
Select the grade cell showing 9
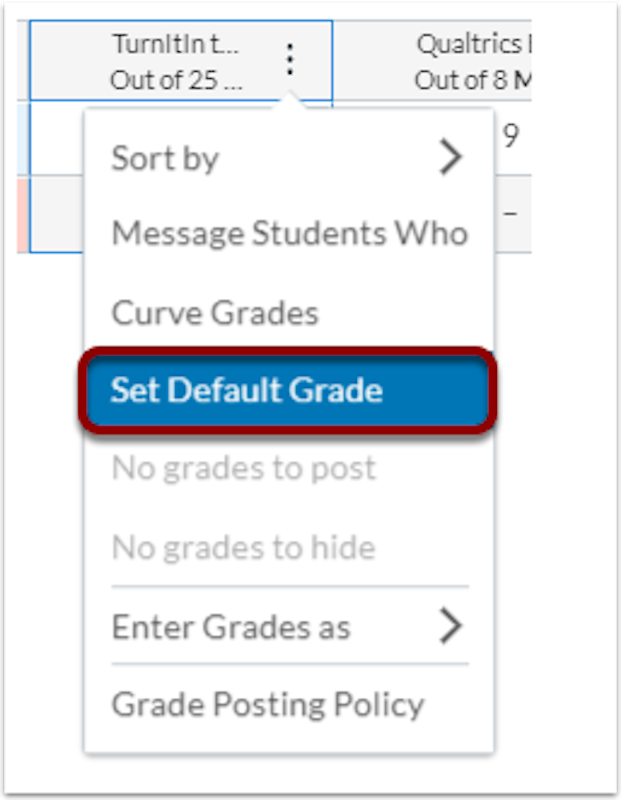point(510,137)
